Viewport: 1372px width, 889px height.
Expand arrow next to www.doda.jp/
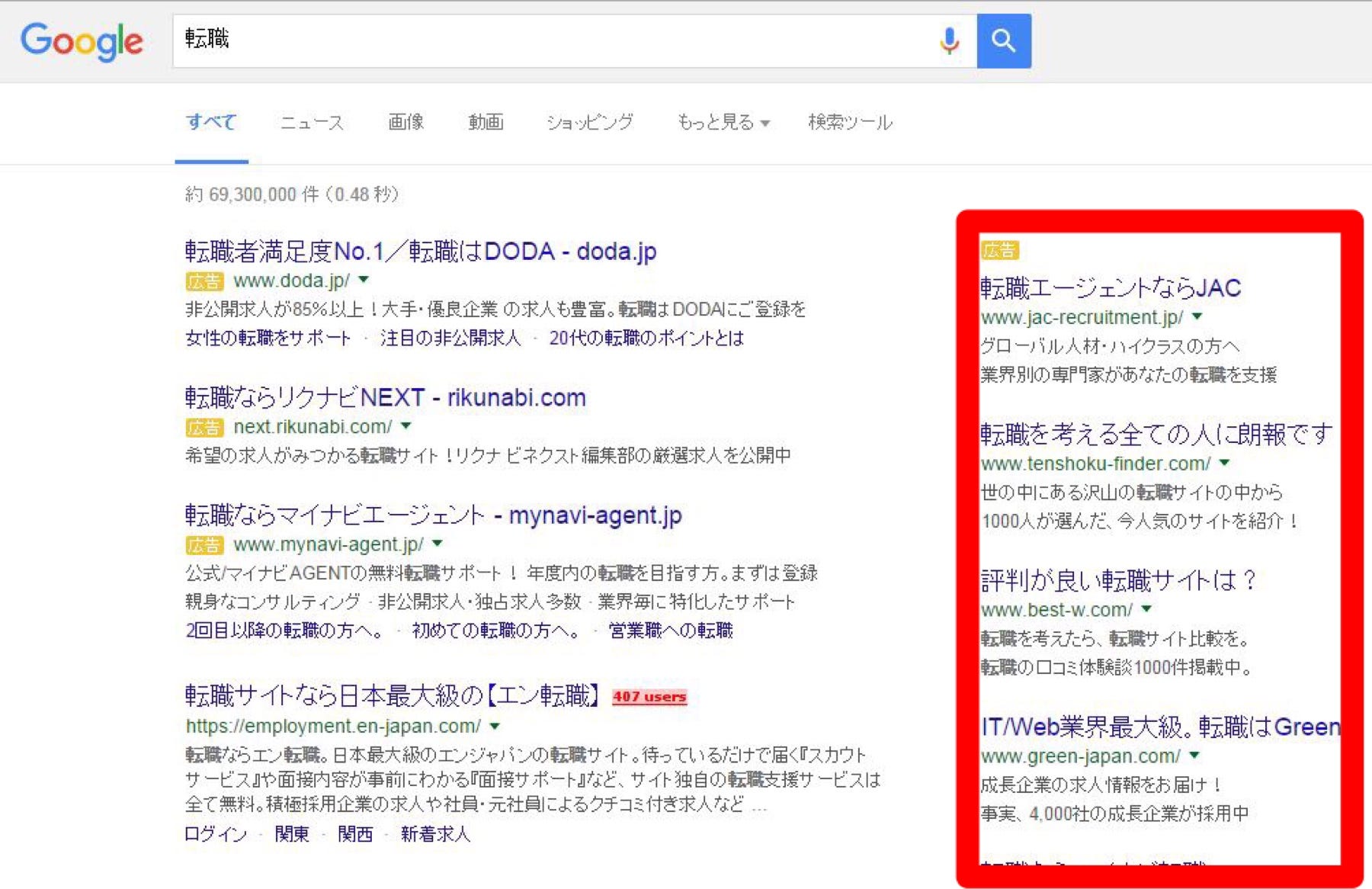coord(364,280)
